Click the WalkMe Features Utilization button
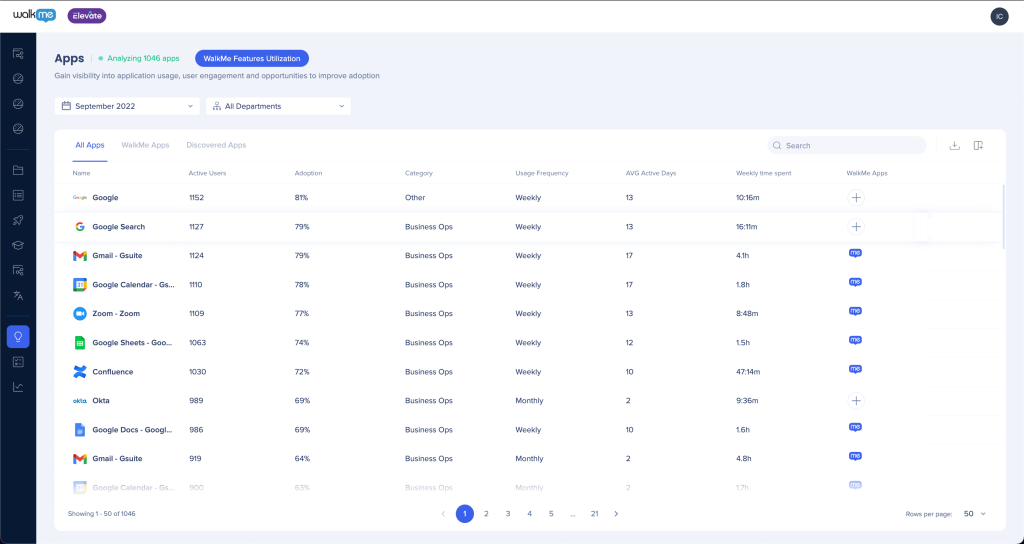This screenshot has height=544, width=1024. pyautogui.click(x=252, y=59)
